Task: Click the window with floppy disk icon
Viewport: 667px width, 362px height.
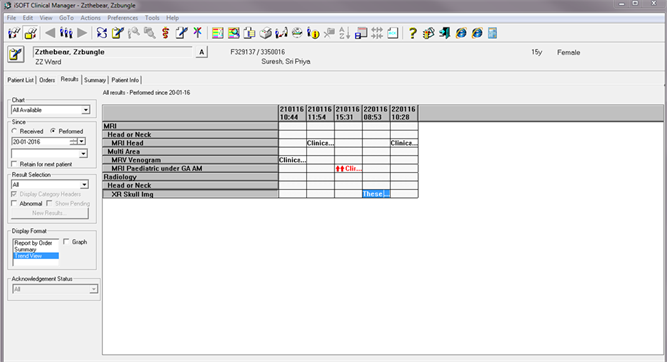Action: (361, 33)
